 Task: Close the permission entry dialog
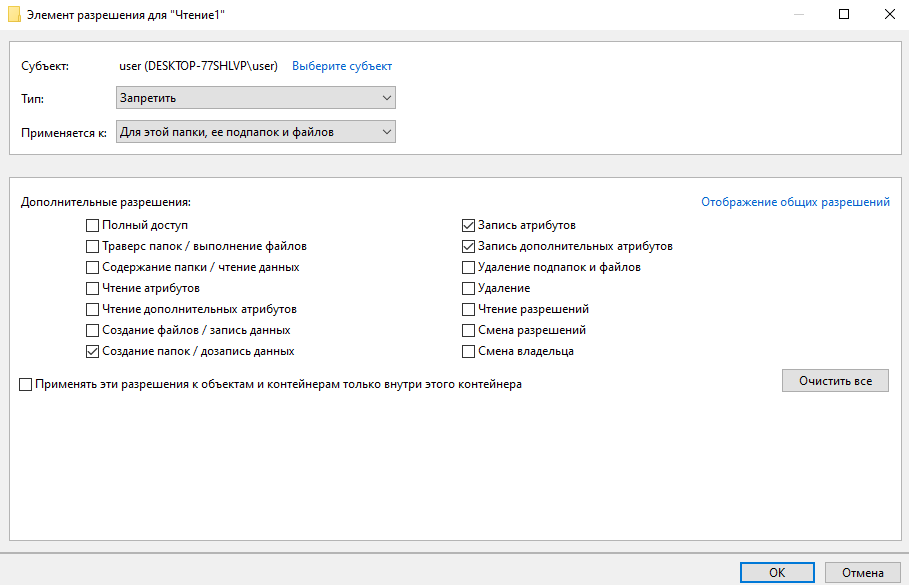click(x=889, y=14)
